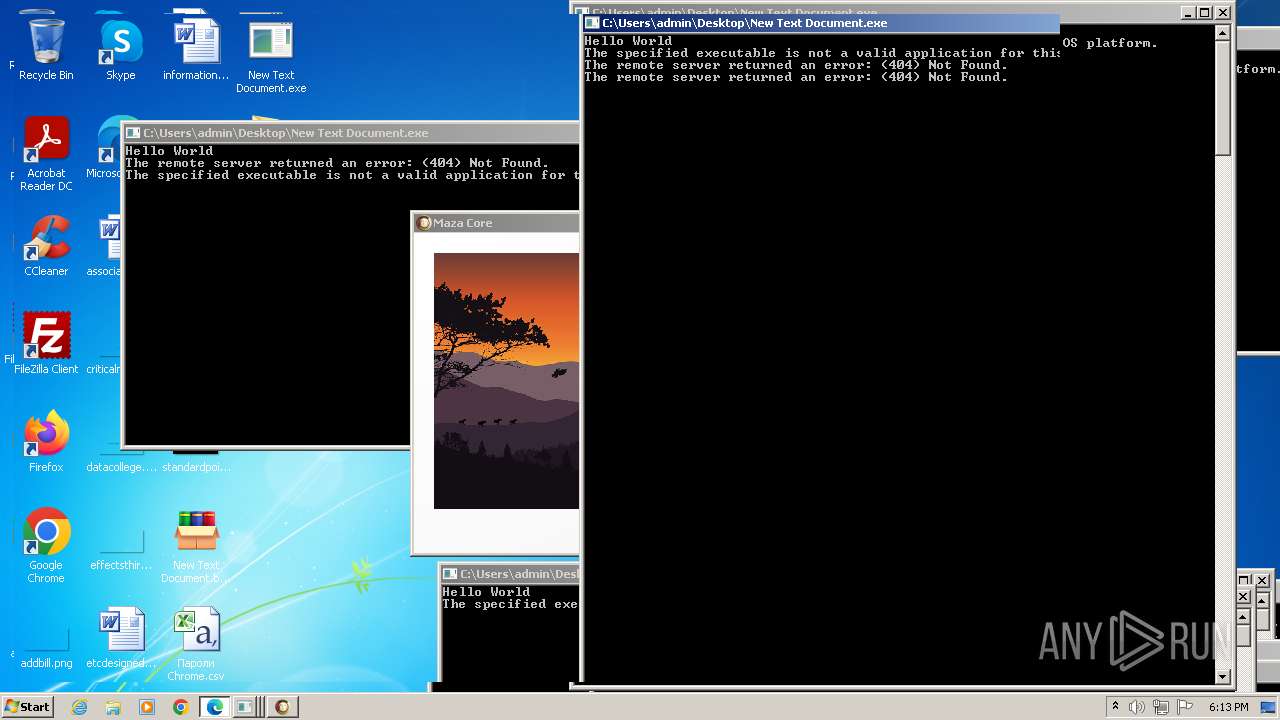Click scroll-up arrow of the front console
Viewport: 1280px width, 720px height.
tap(1222, 33)
